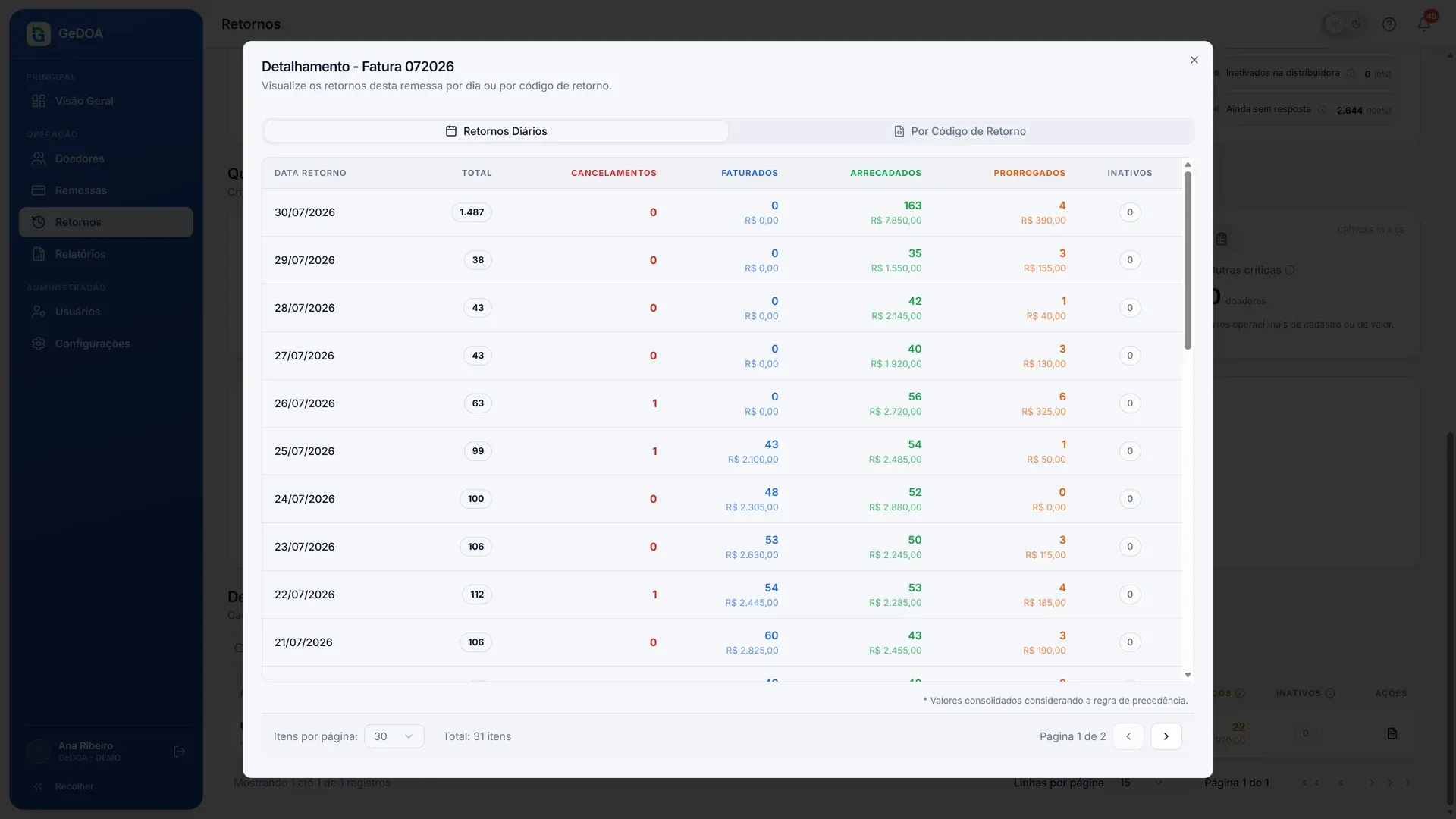The image size is (1456, 819).
Task: Click the CANCELAMENTOS column header
Action: pyautogui.click(x=613, y=173)
